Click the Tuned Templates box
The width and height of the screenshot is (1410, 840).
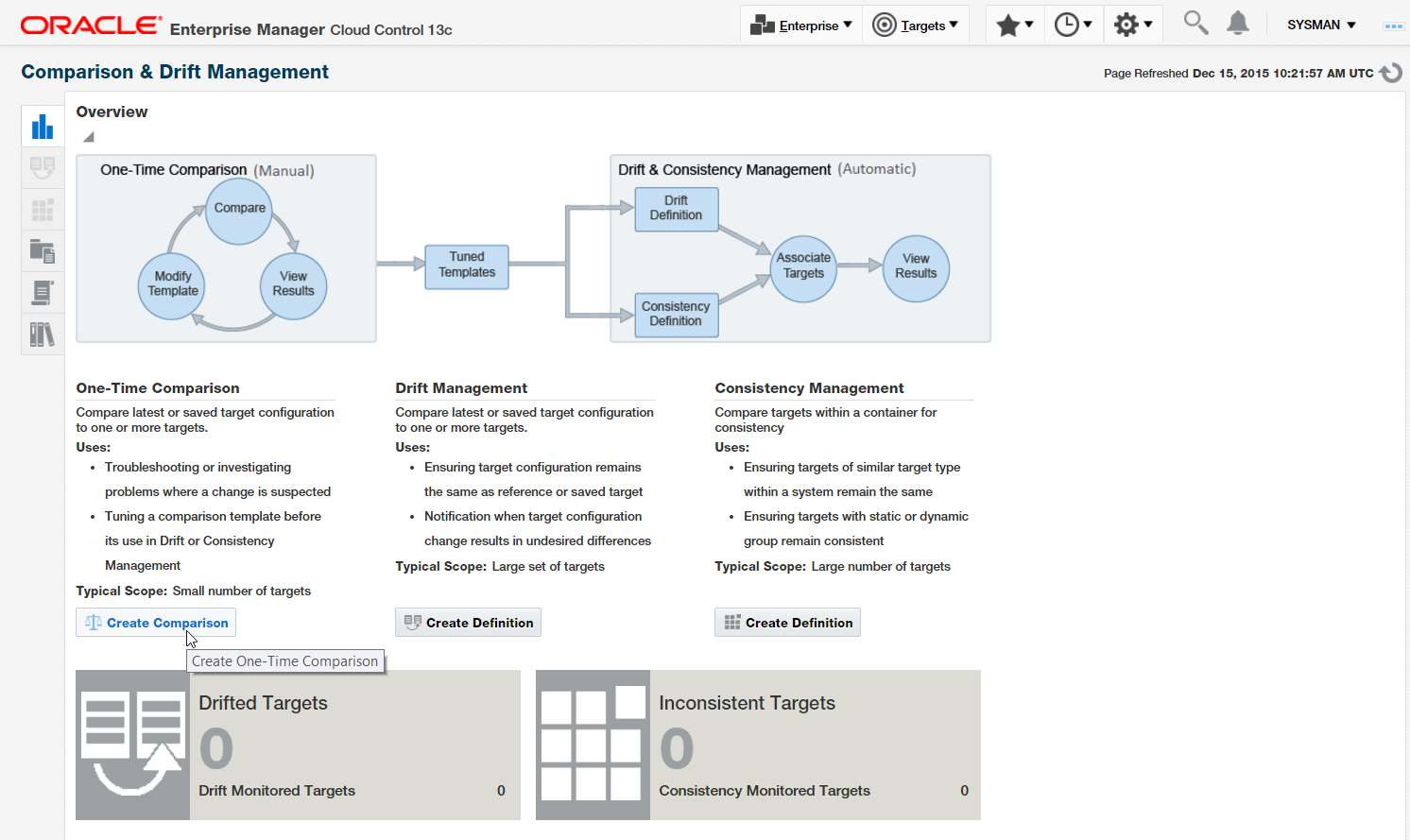[x=467, y=266]
